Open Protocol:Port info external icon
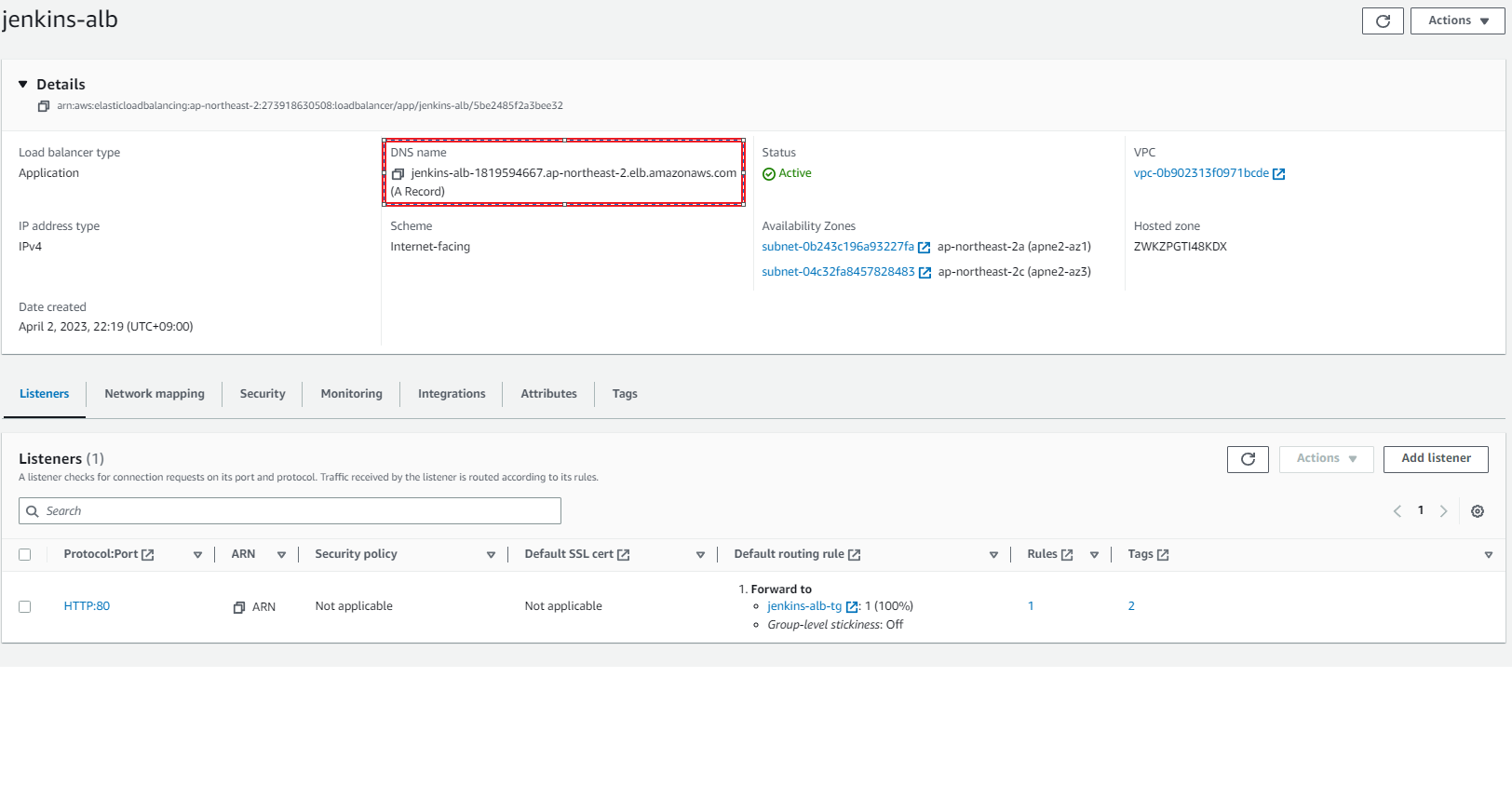This screenshot has height=786, width=1512. click(x=147, y=555)
